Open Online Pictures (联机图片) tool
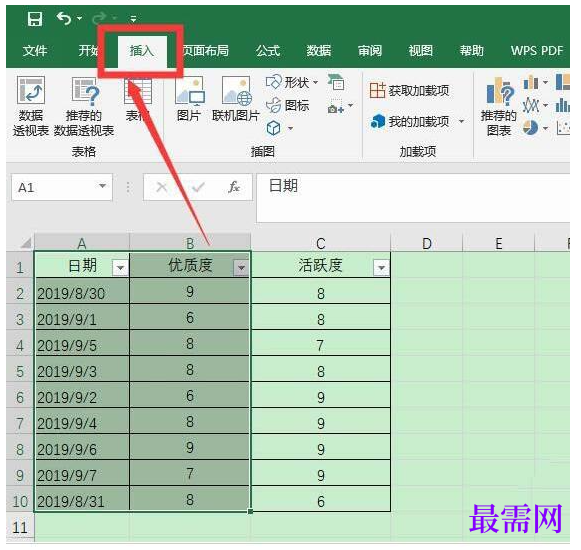The height and width of the screenshot is (550, 581). [x=236, y=99]
